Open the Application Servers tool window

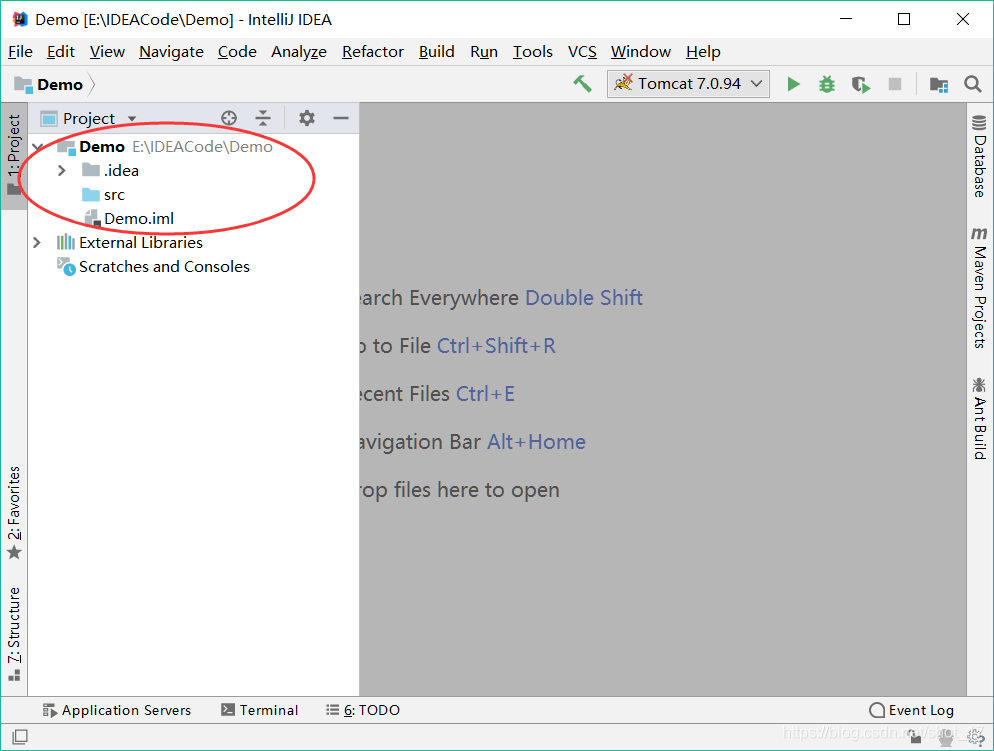click(x=117, y=710)
